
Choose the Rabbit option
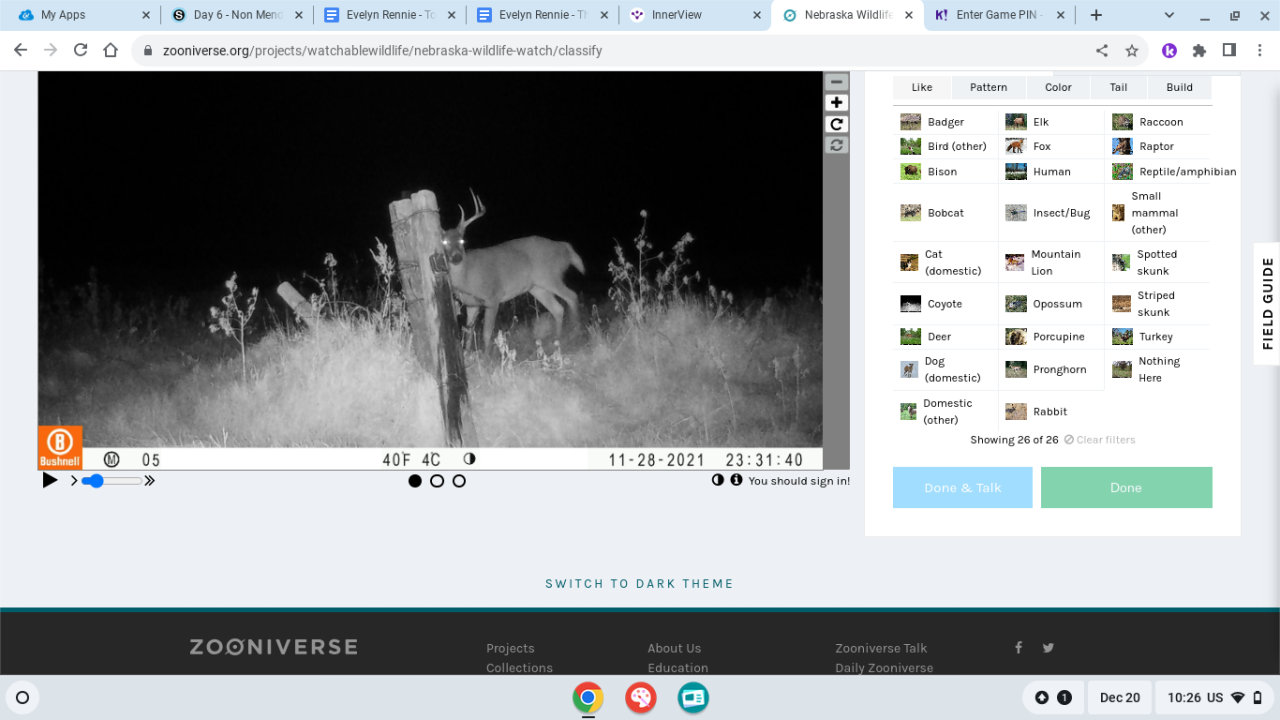(1052, 412)
